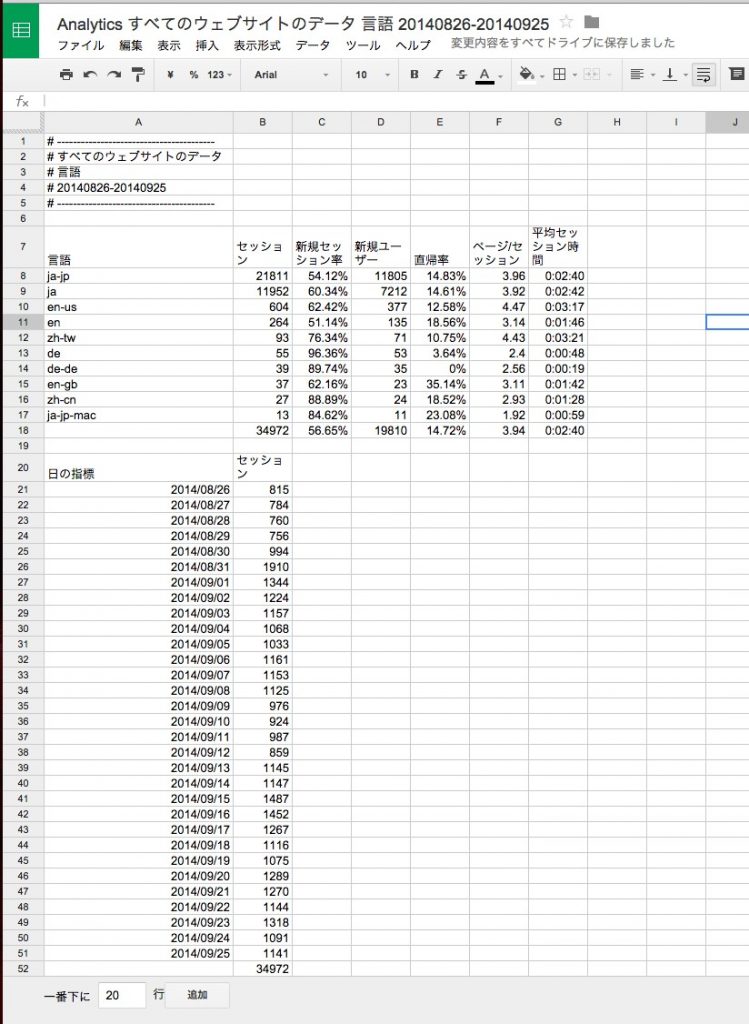Toggle strikethrough formatting
749x1024 pixels.
coord(462,74)
